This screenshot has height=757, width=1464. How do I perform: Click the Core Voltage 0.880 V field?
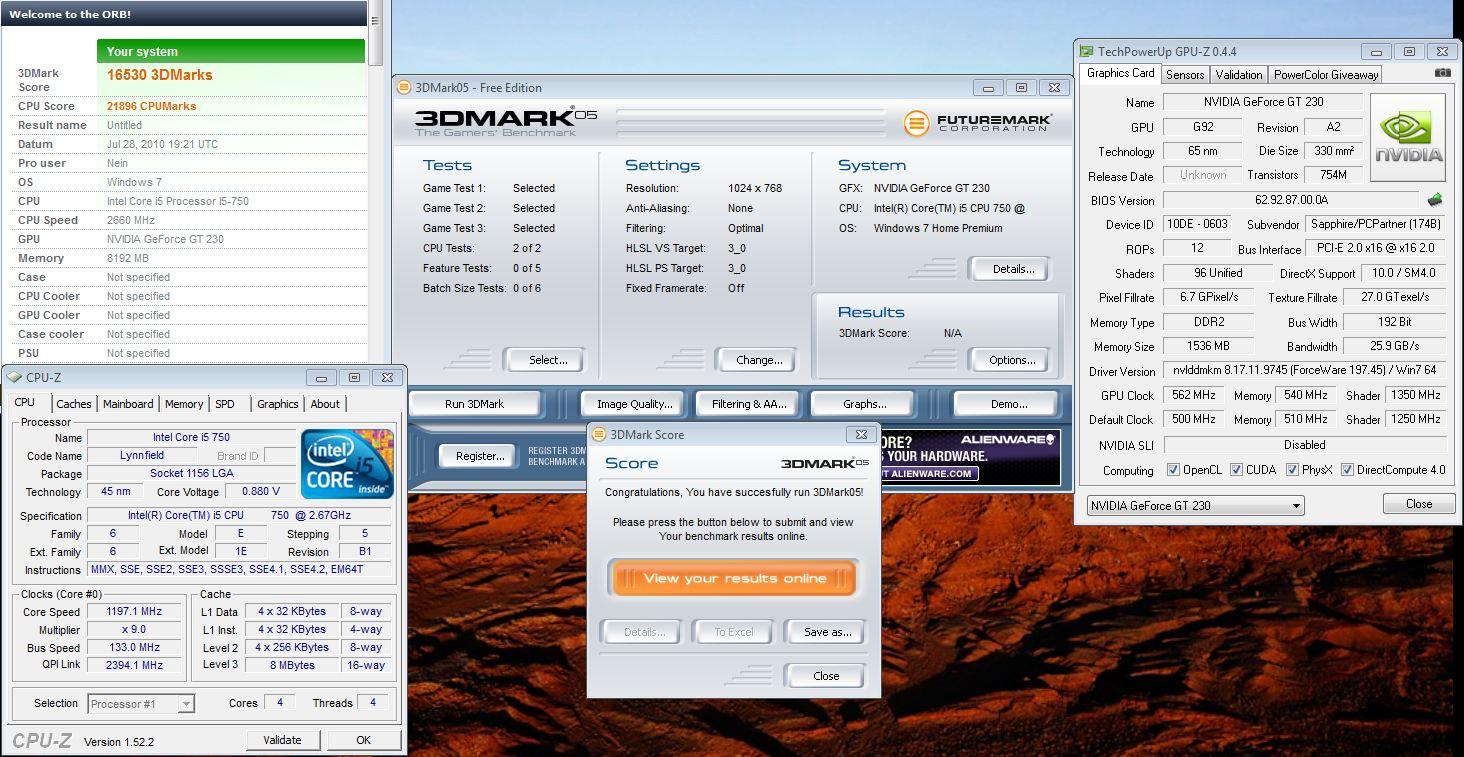click(260, 492)
